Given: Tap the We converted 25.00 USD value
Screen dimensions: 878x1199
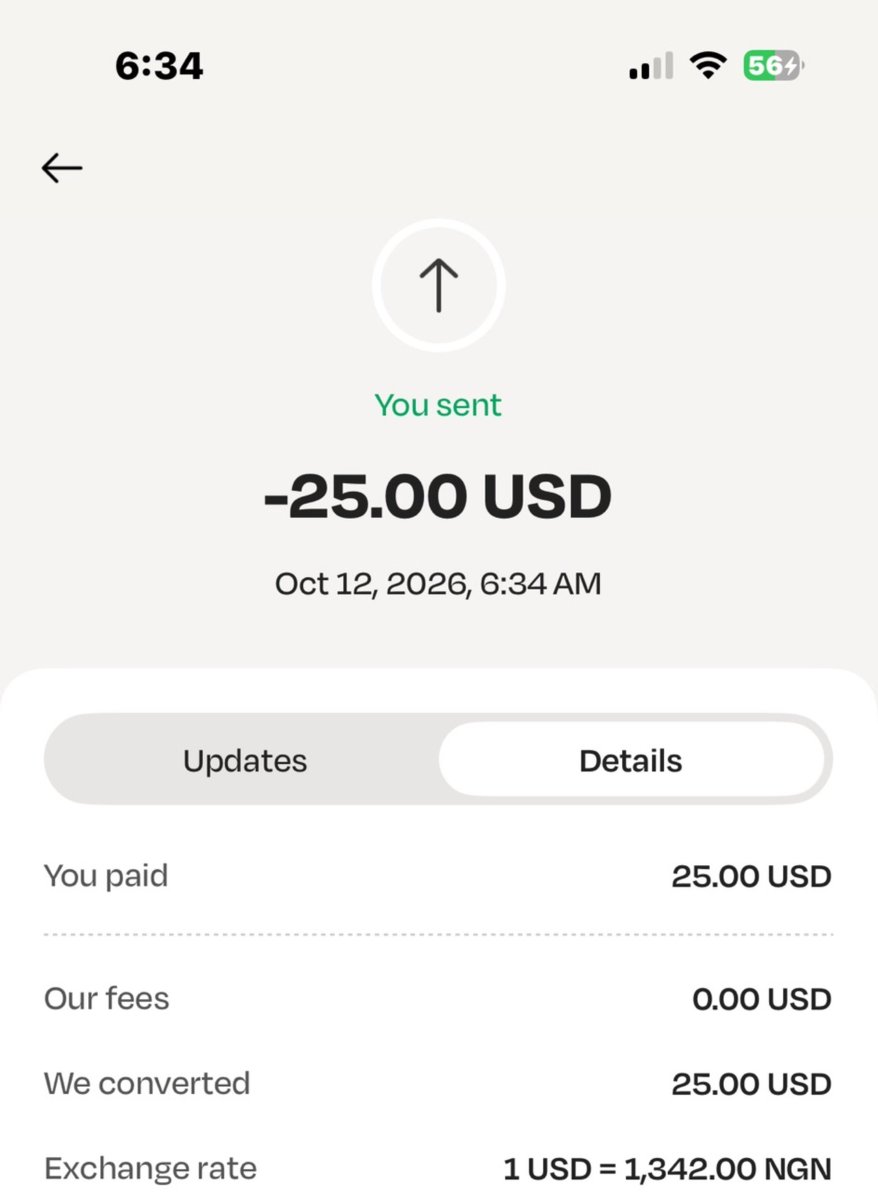Looking at the screenshot, I should (752, 1084).
